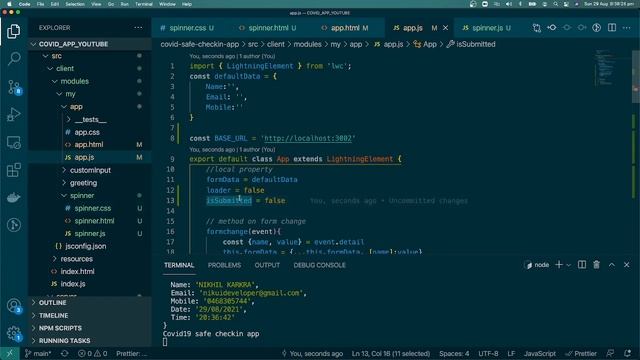
Task: Expand the RUNNING TASKS section
Action: (x=64, y=340)
